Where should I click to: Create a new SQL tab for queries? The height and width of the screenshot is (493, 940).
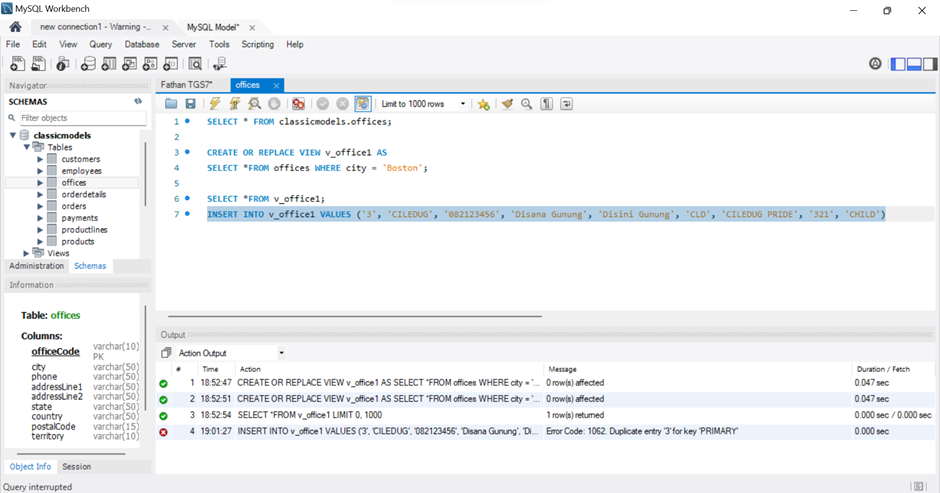point(17,64)
